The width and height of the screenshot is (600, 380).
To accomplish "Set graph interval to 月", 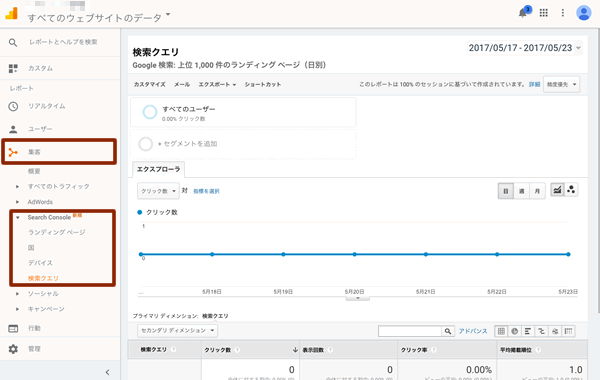I will coord(537,191).
